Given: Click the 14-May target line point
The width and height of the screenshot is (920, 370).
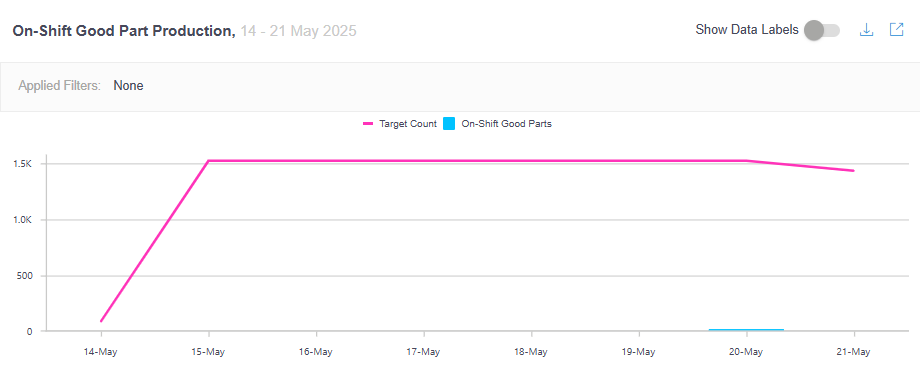Looking at the screenshot, I should 102,321.
